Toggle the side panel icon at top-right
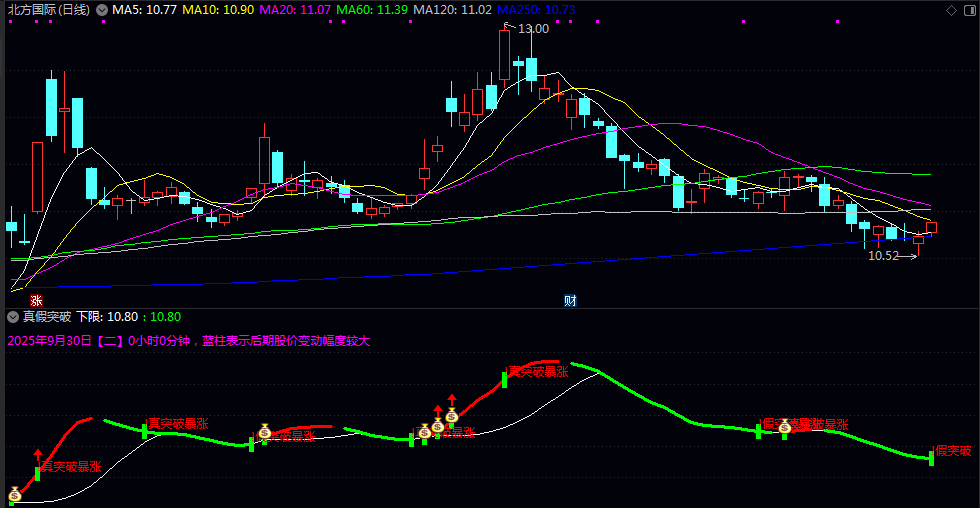This screenshot has width=980, height=508. tap(969, 10)
